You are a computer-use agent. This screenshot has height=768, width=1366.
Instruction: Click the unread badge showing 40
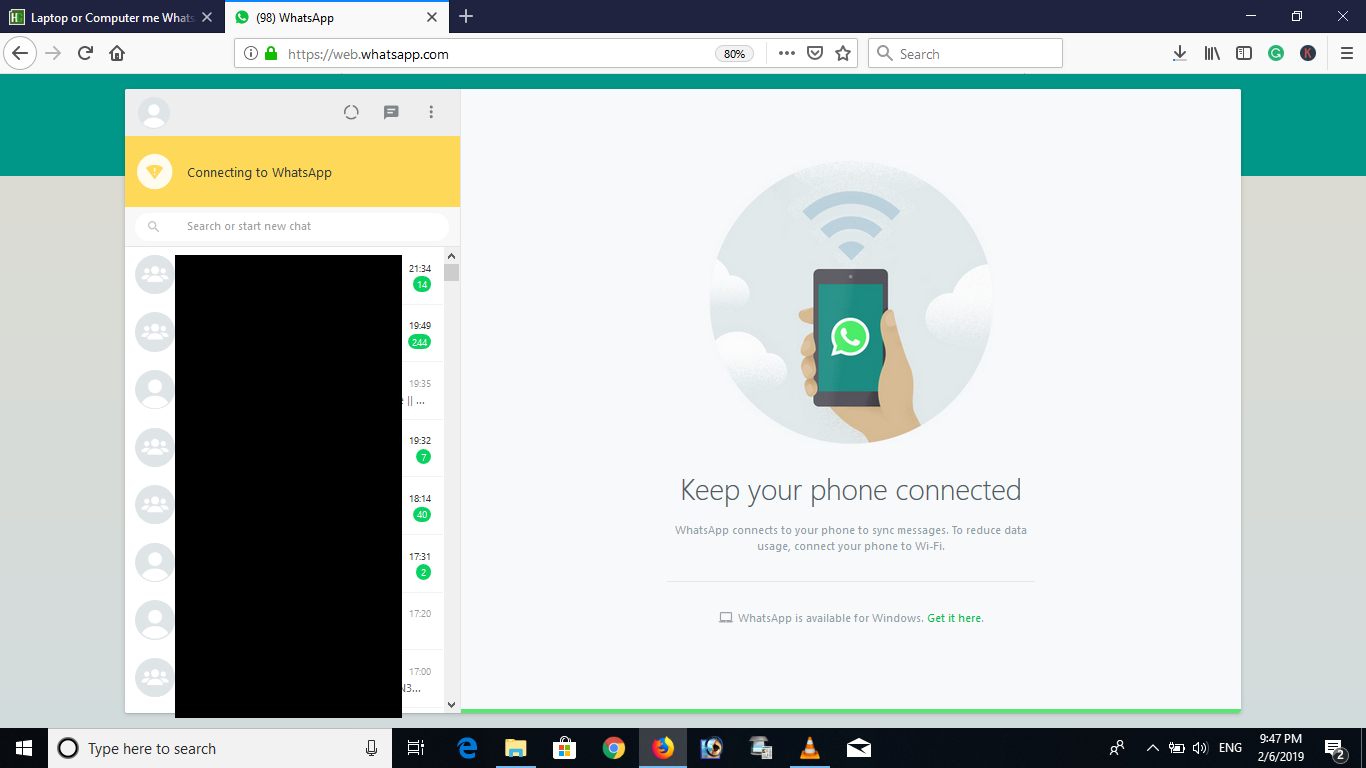coord(422,515)
